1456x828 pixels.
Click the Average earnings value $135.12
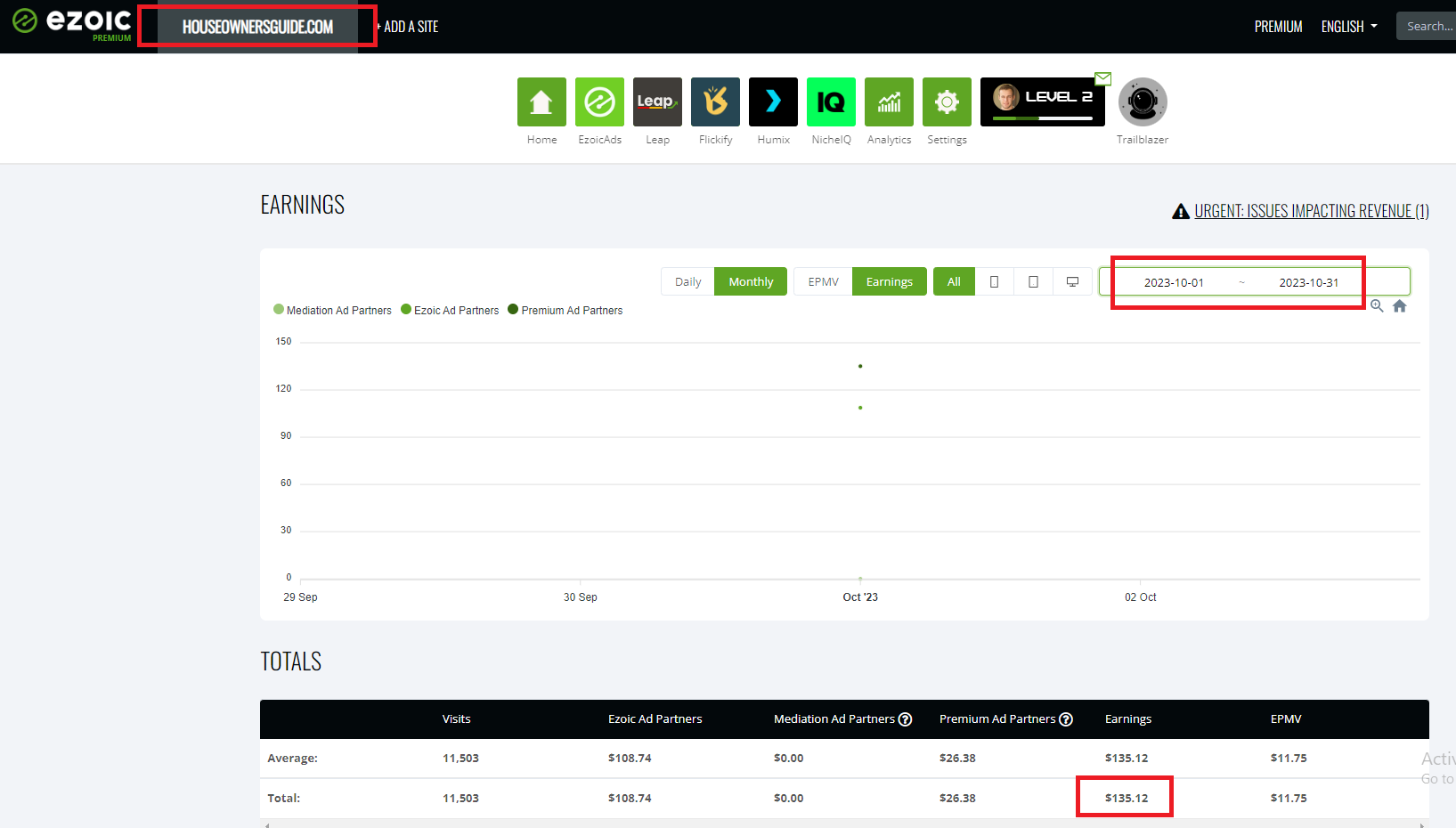[x=1127, y=759]
